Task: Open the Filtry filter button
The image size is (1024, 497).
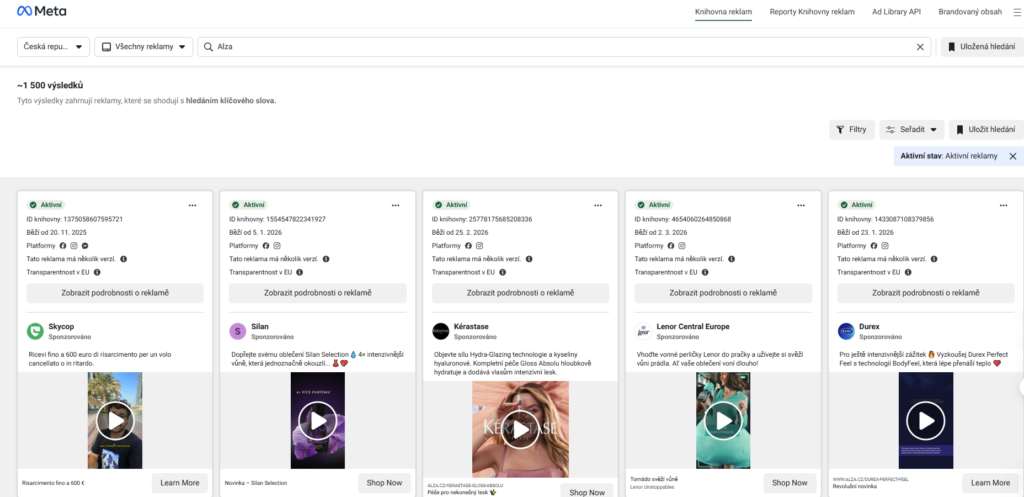Action: (x=851, y=129)
